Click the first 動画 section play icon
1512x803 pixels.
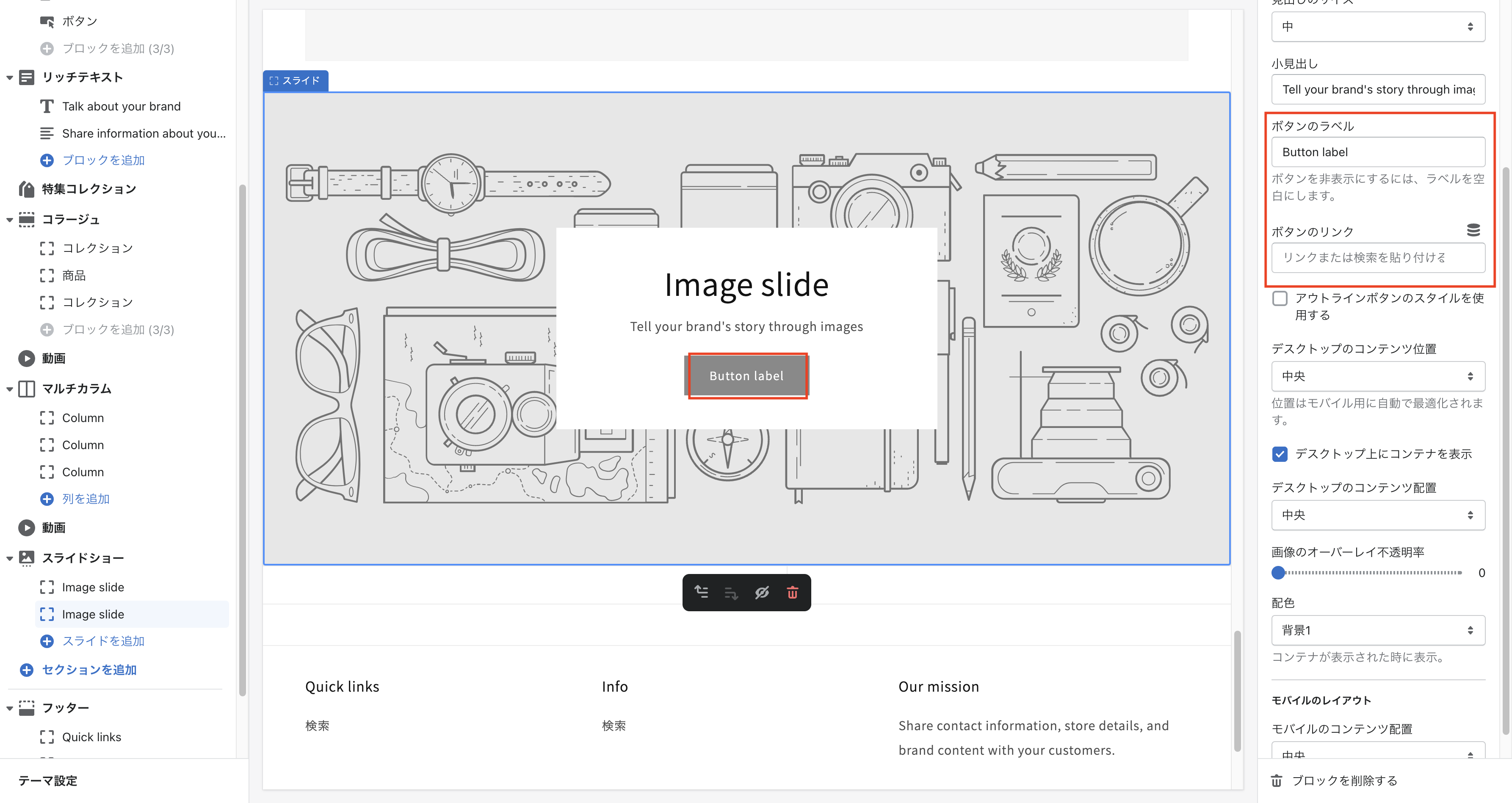click(x=26, y=358)
